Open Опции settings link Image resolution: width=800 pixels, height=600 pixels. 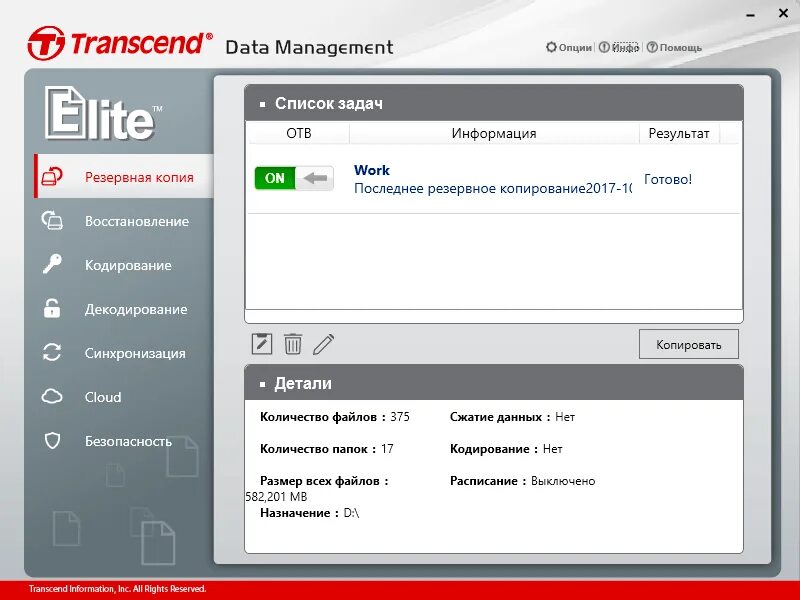[575, 47]
